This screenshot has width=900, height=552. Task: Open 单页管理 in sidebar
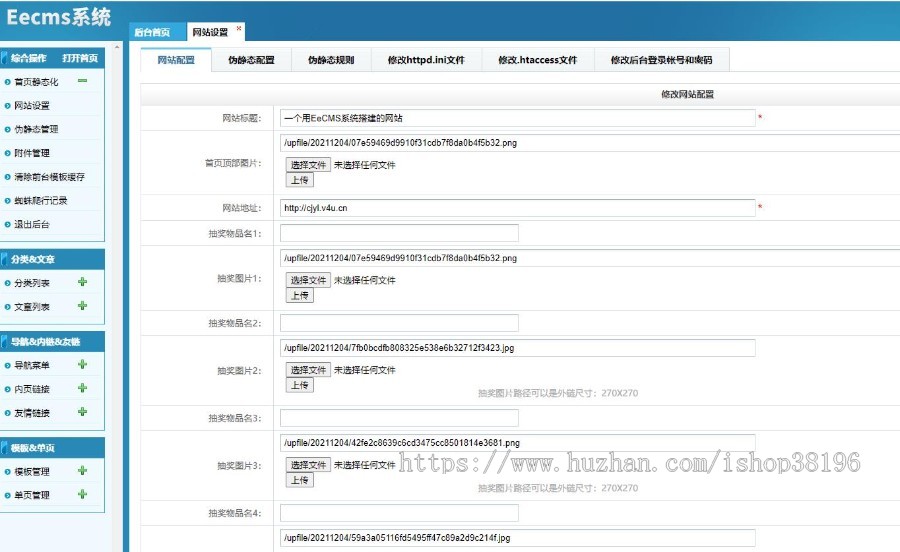32,495
